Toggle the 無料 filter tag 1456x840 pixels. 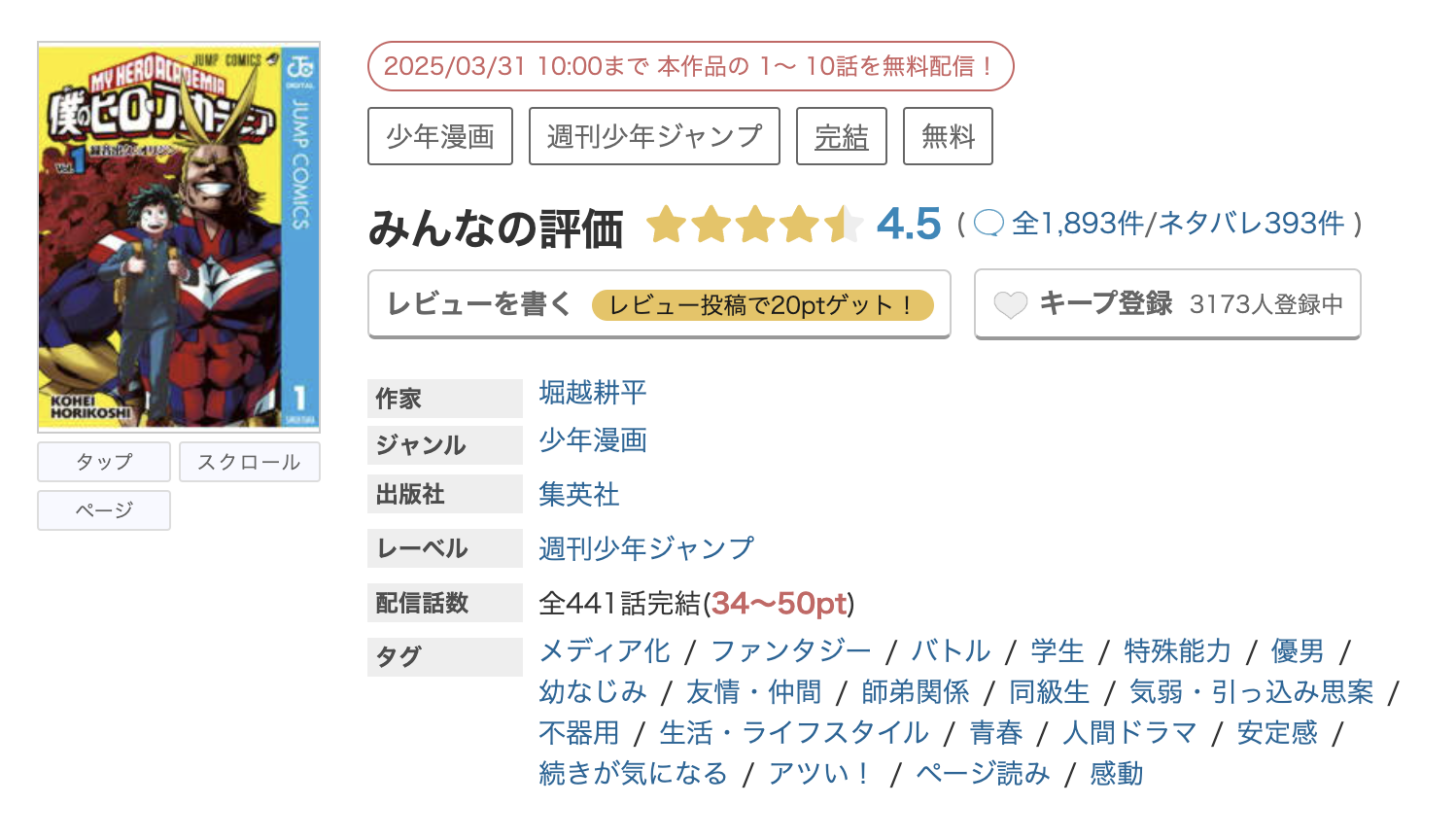coord(948,136)
